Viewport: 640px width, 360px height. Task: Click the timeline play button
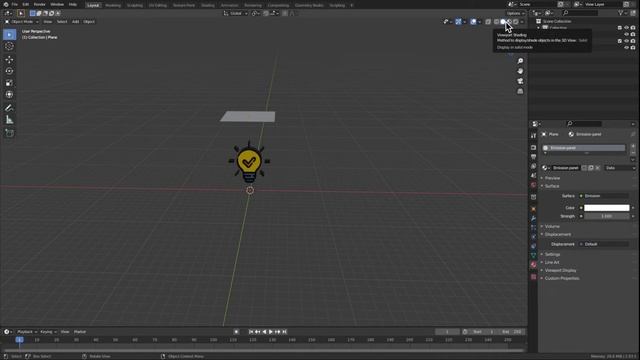point(271,332)
